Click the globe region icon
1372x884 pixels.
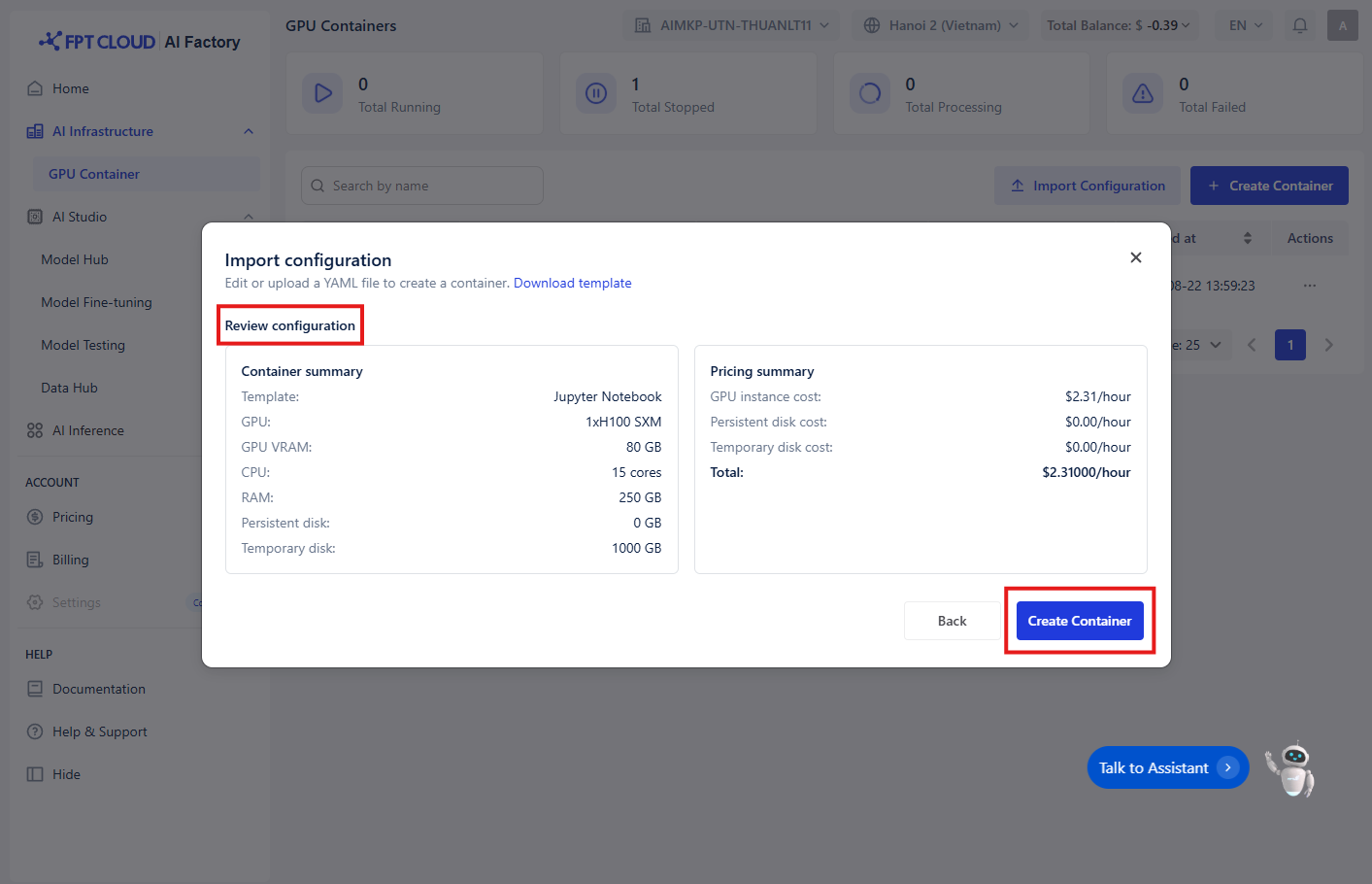pos(872,25)
